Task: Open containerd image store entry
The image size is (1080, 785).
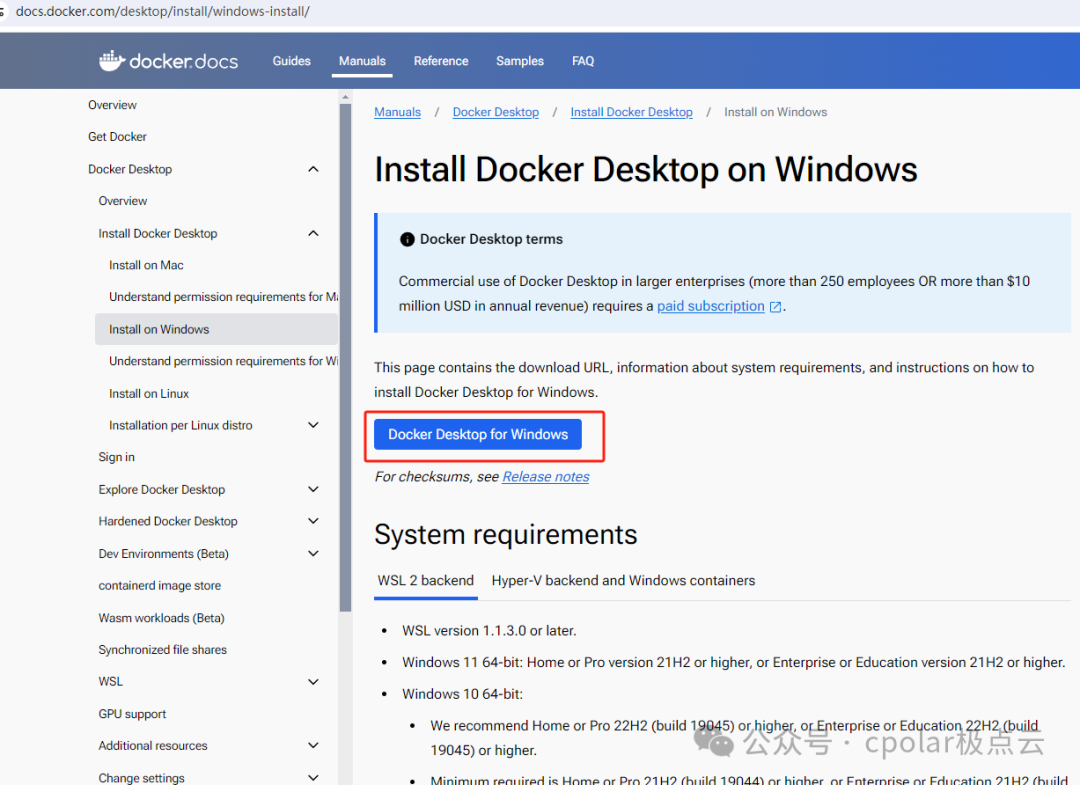Action: (160, 585)
